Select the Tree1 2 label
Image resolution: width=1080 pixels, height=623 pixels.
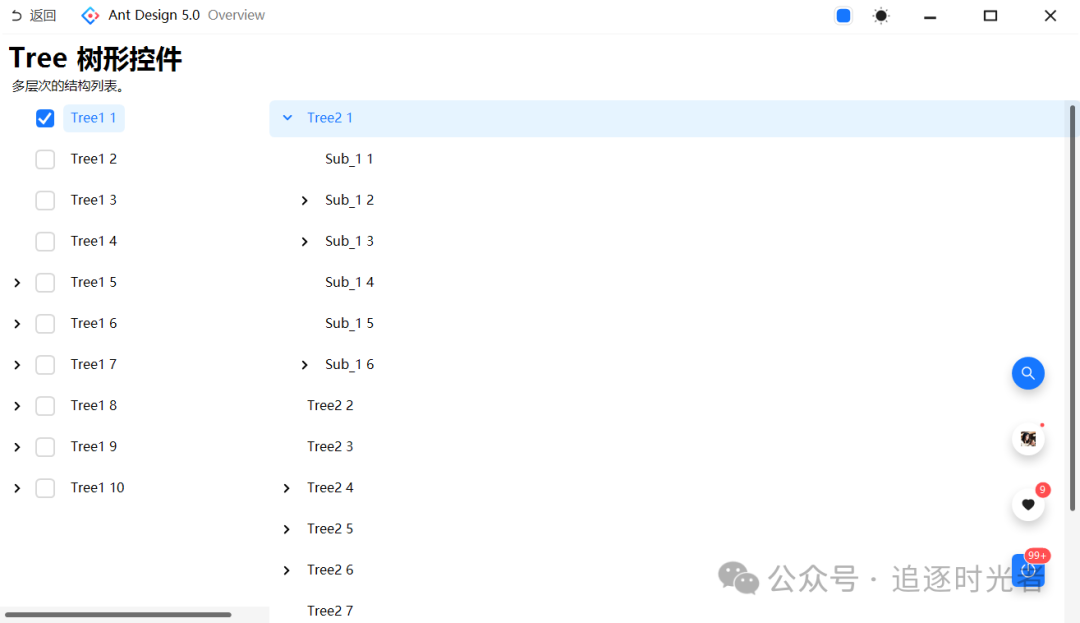(x=94, y=159)
